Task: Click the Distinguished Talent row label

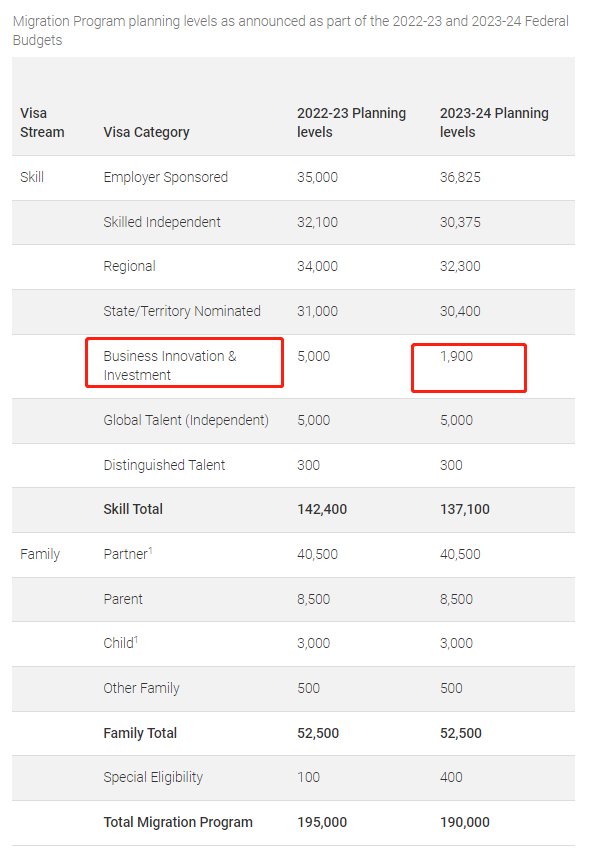Action: pos(164,465)
